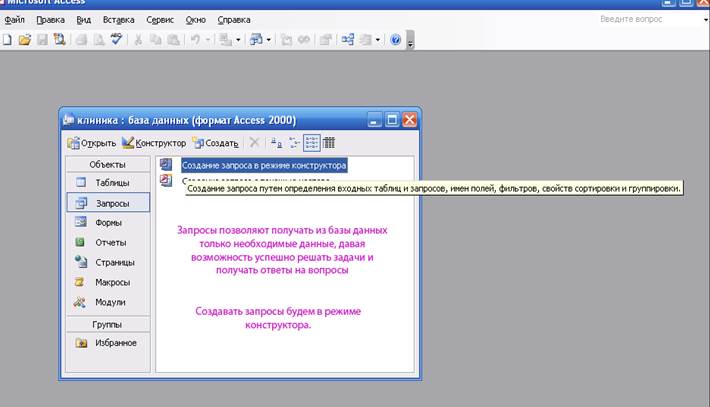Click the New database icon in toolbar
The image size is (710, 407).
click(8, 40)
